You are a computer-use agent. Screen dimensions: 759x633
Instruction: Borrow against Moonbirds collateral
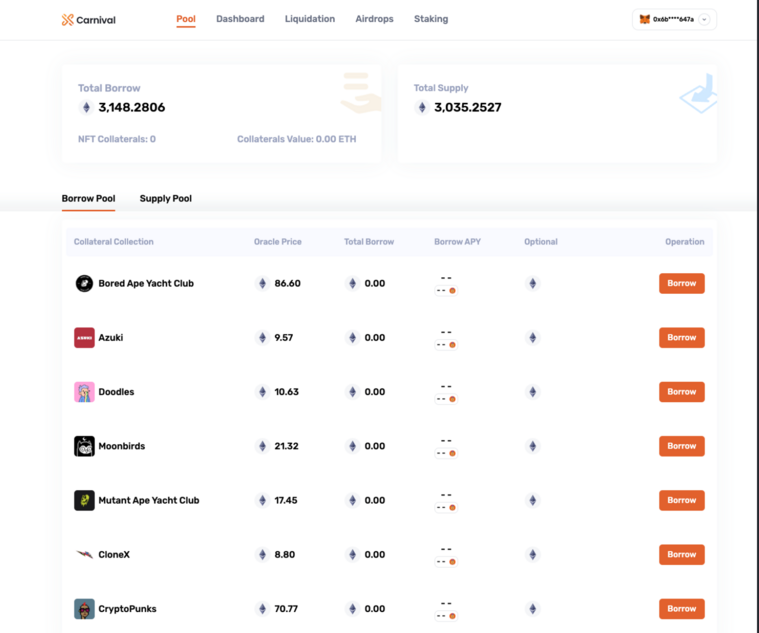682,446
